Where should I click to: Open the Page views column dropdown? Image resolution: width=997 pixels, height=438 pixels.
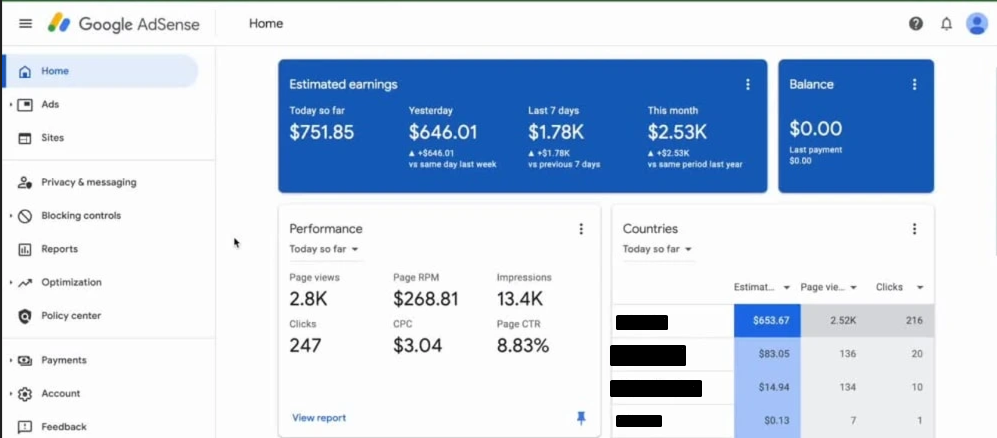pyautogui.click(x=853, y=288)
